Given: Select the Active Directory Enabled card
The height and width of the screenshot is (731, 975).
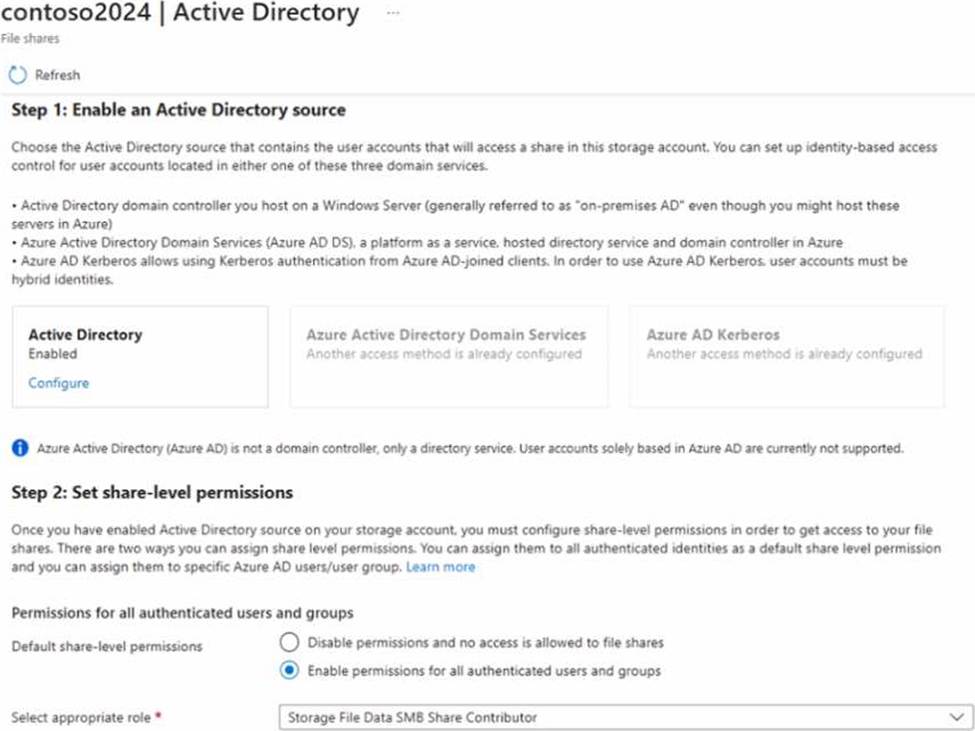Looking at the screenshot, I should [140, 356].
